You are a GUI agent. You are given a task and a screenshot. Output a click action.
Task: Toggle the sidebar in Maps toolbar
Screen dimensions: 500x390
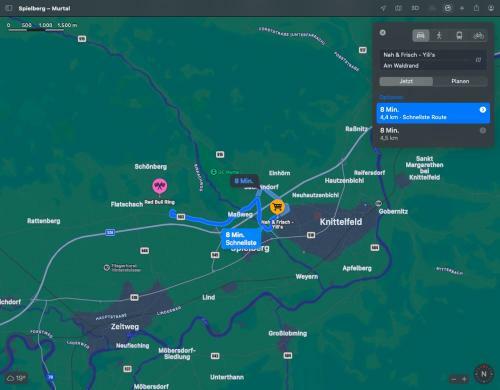tap(9, 8)
